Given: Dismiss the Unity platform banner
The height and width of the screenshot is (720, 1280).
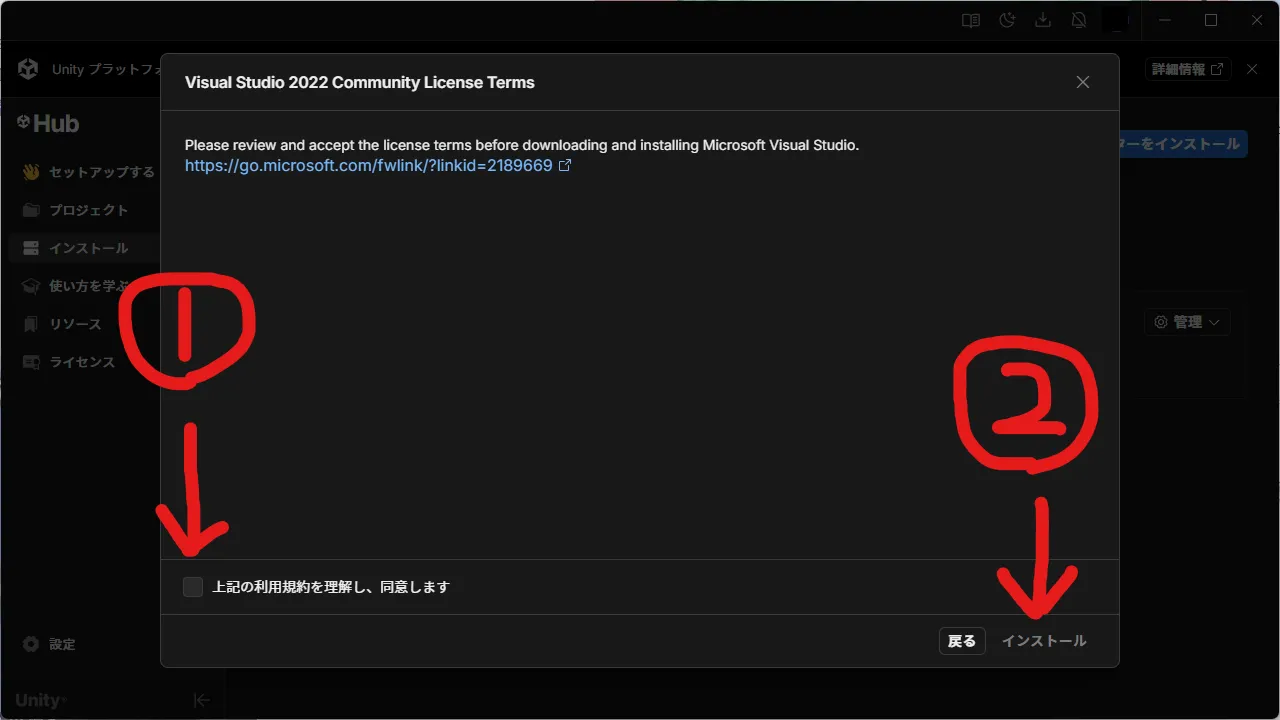Looking at the screenshot, I should [1252, 69].
